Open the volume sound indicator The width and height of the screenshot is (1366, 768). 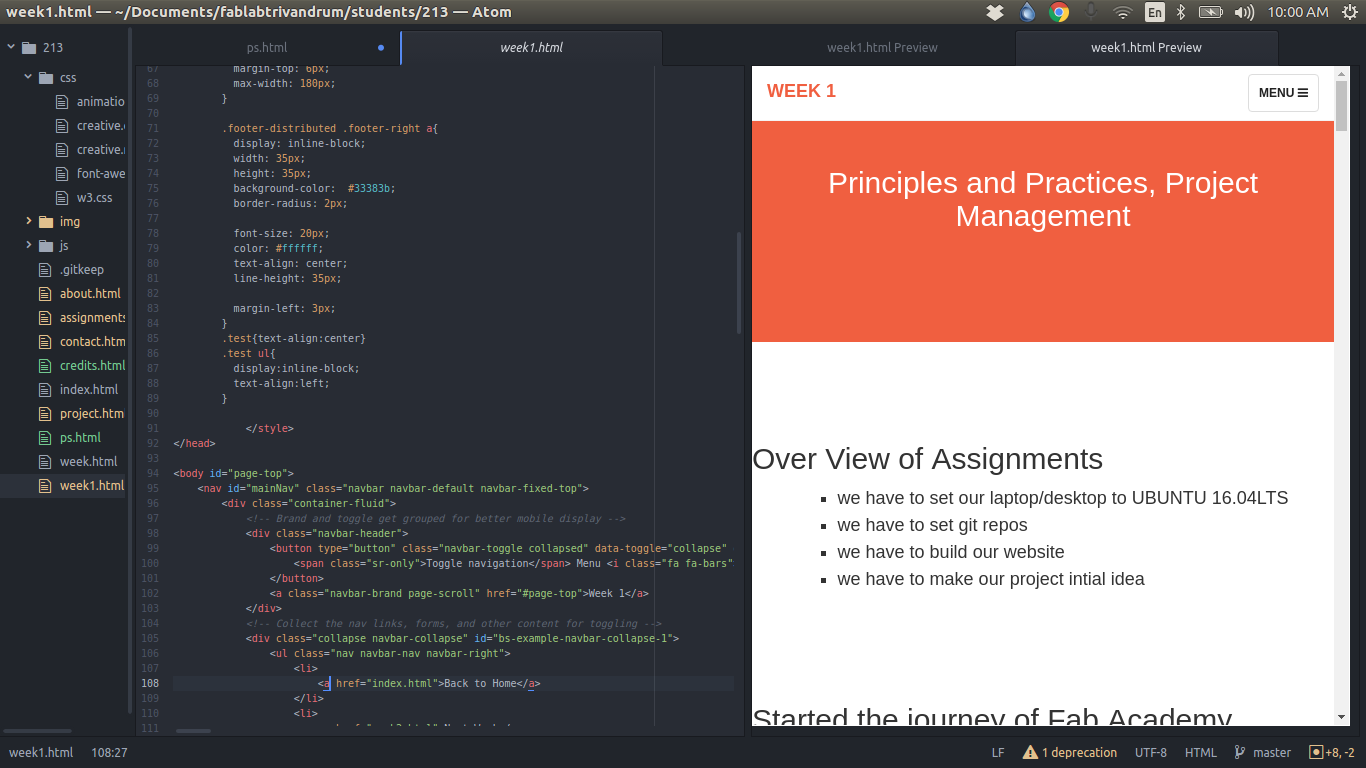click(1244, 12)
